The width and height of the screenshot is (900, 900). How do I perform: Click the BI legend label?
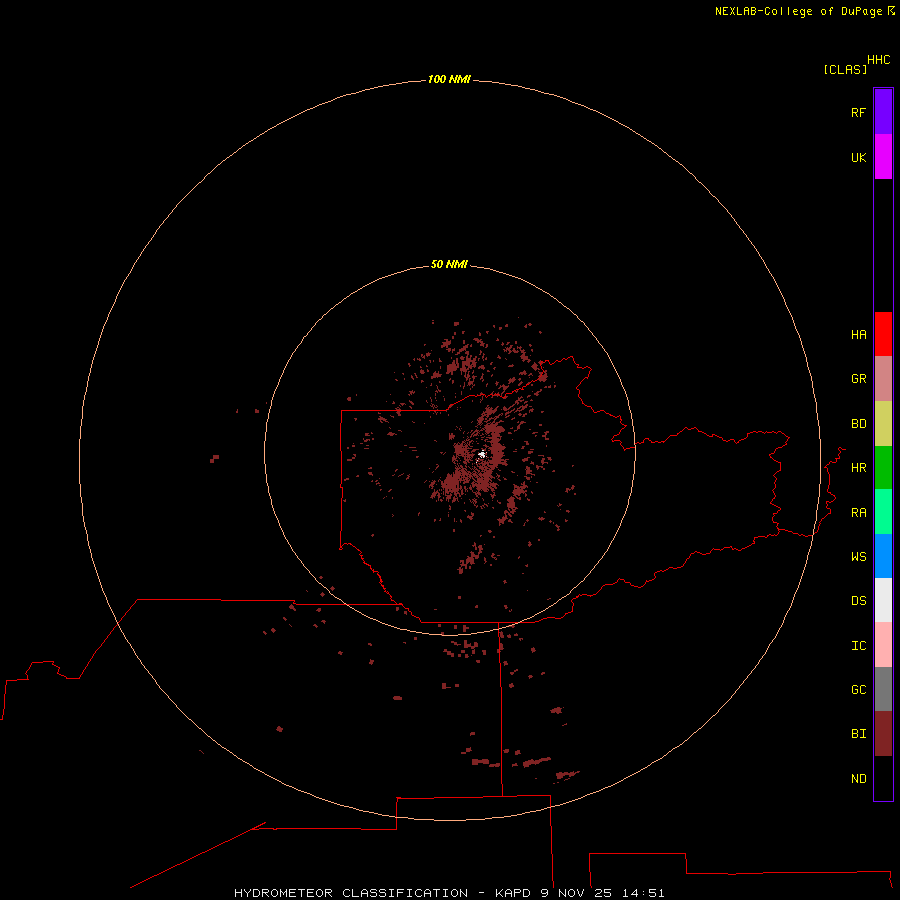pos(858,734)
